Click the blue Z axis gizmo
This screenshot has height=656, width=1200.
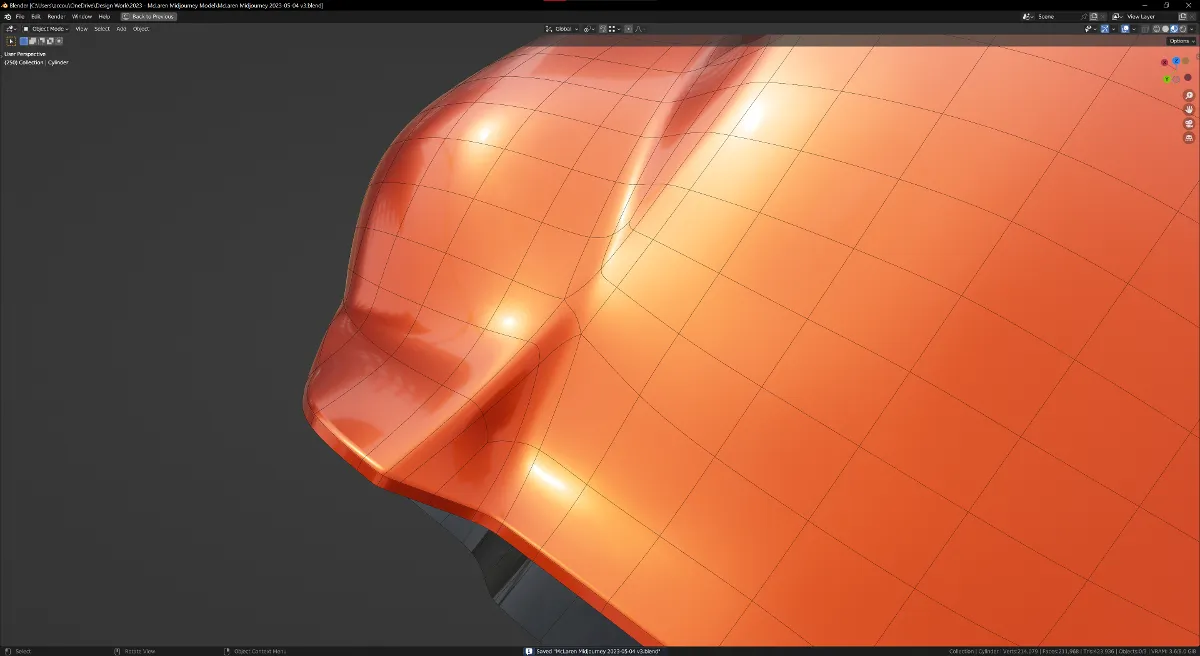click(x=1176, y=61)
